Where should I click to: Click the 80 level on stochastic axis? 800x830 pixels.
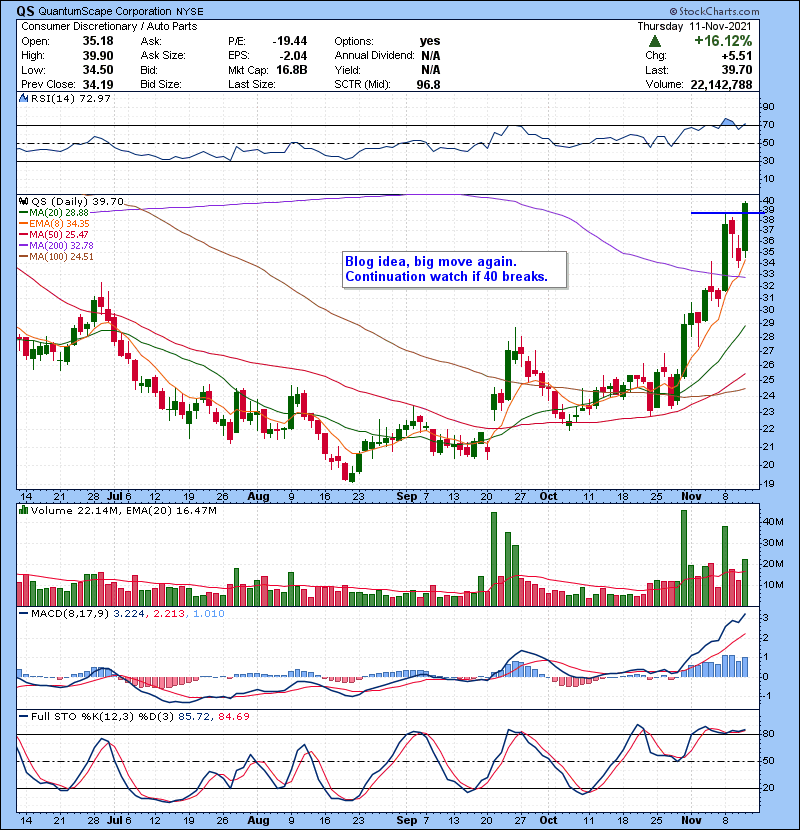tap(768, 734)
